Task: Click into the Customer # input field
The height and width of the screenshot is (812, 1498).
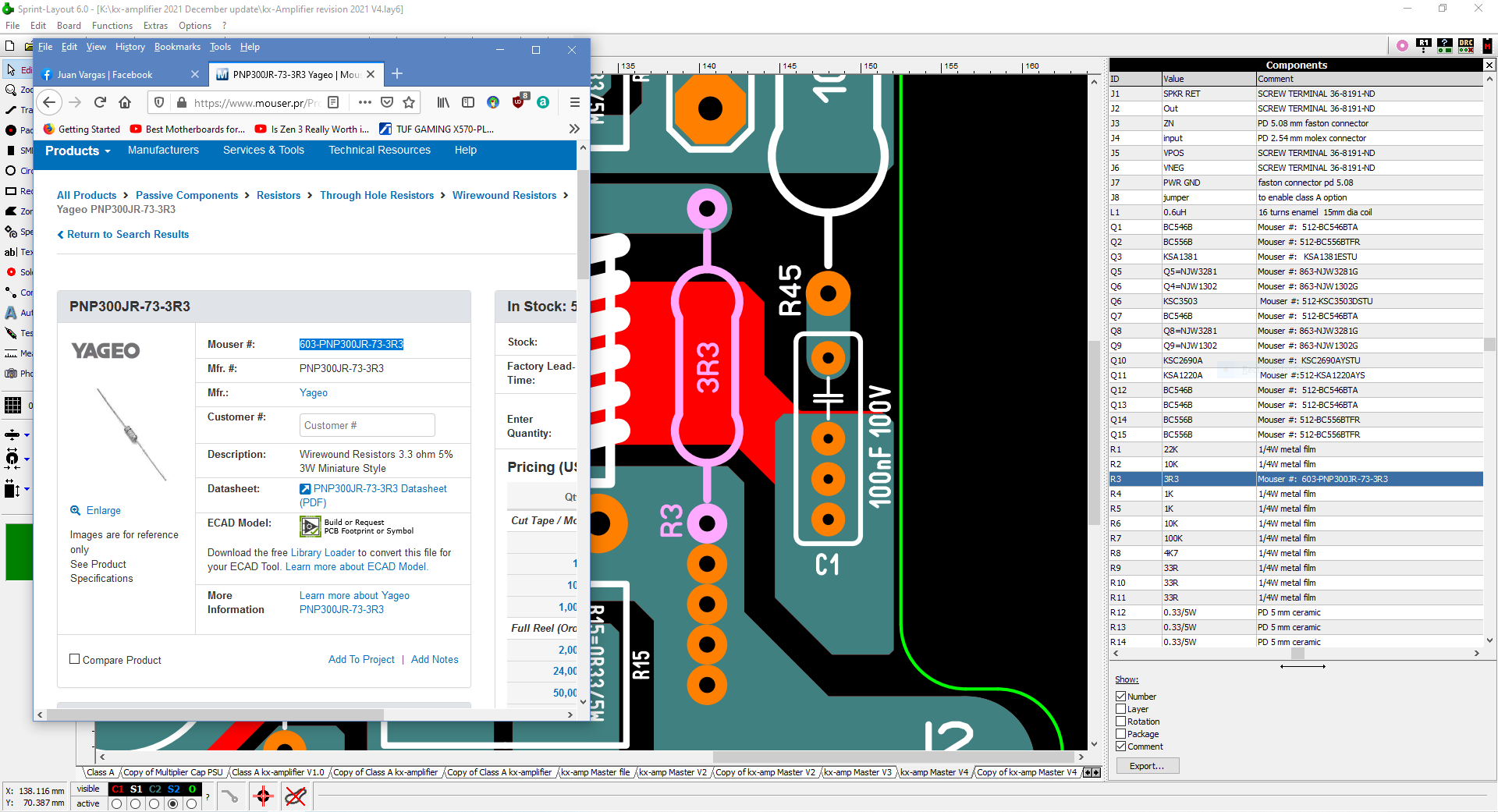Action: click(367, 425)
